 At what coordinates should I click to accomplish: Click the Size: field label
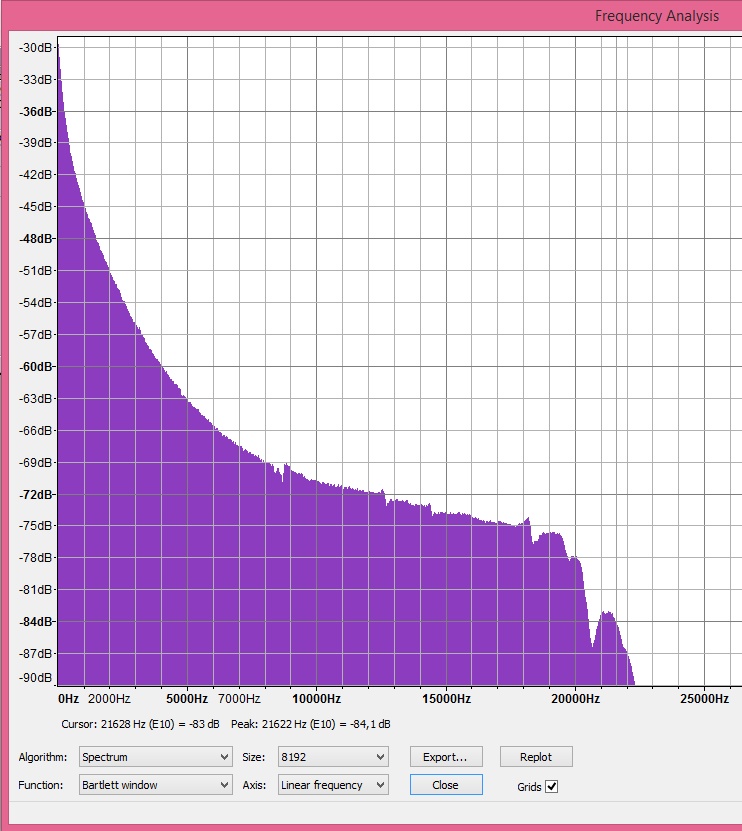coord(253,757)
